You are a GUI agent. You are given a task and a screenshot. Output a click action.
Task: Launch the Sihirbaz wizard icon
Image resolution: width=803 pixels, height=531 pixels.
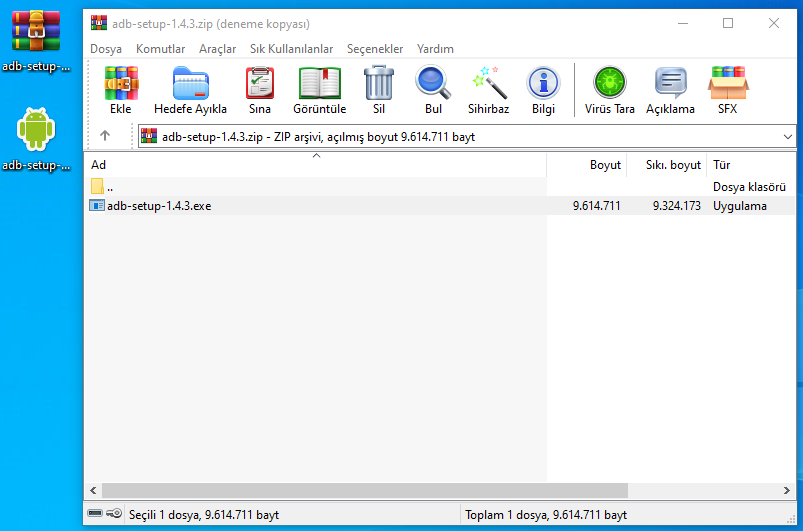coord(489,83)
